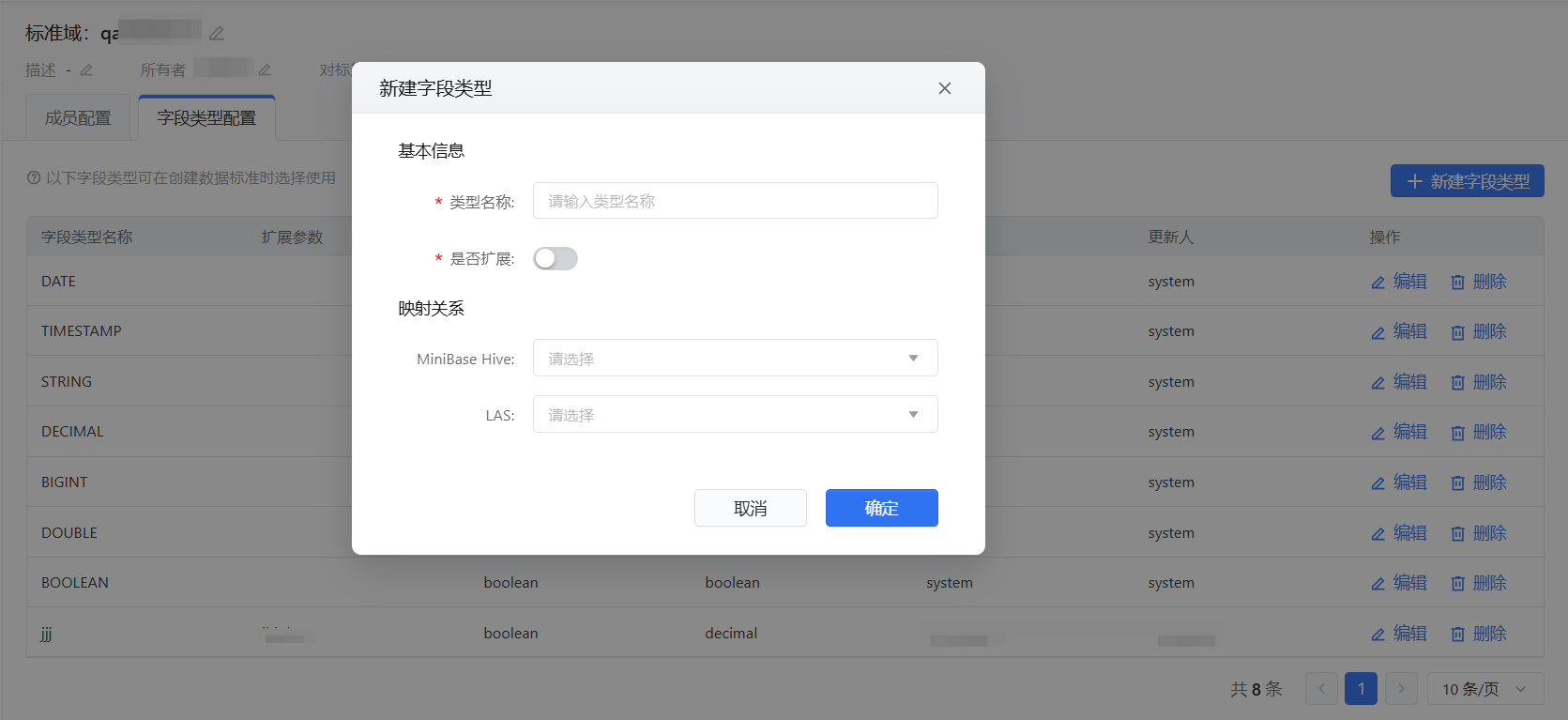Image resolution: width=1568 pixels, height=720 pixels.
Task: Click the 映射关系 section heading
Action: click(431, 309)
